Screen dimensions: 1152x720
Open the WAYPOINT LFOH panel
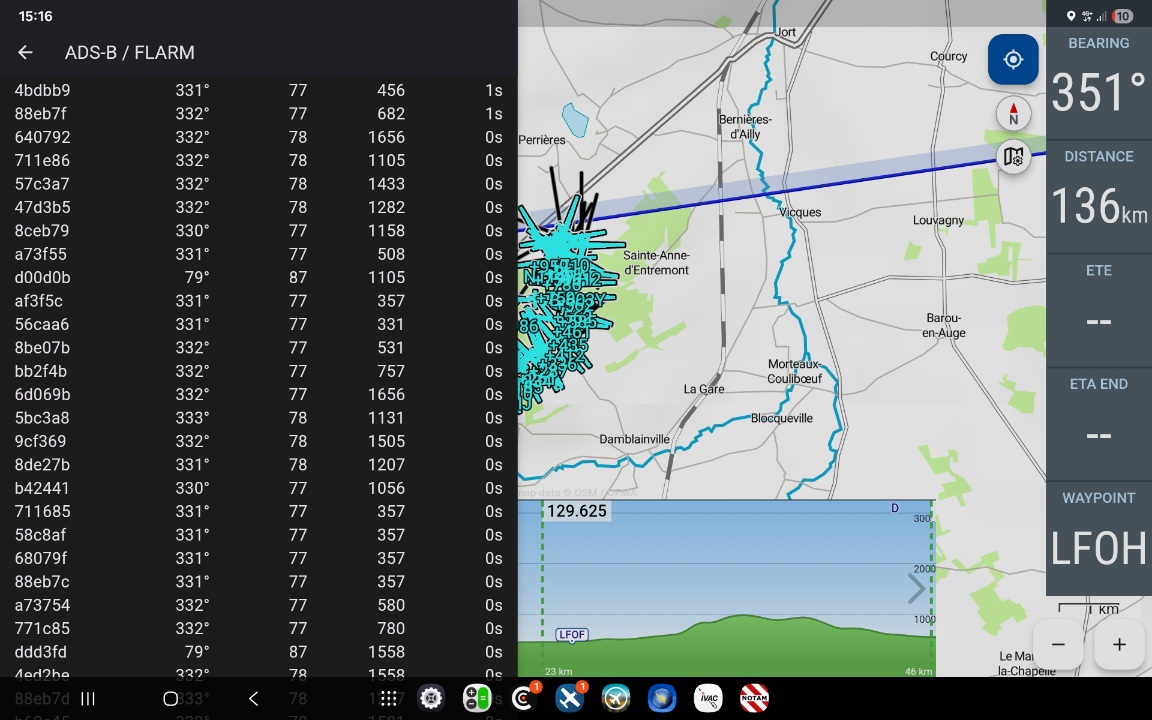(x=1098, y=537)
